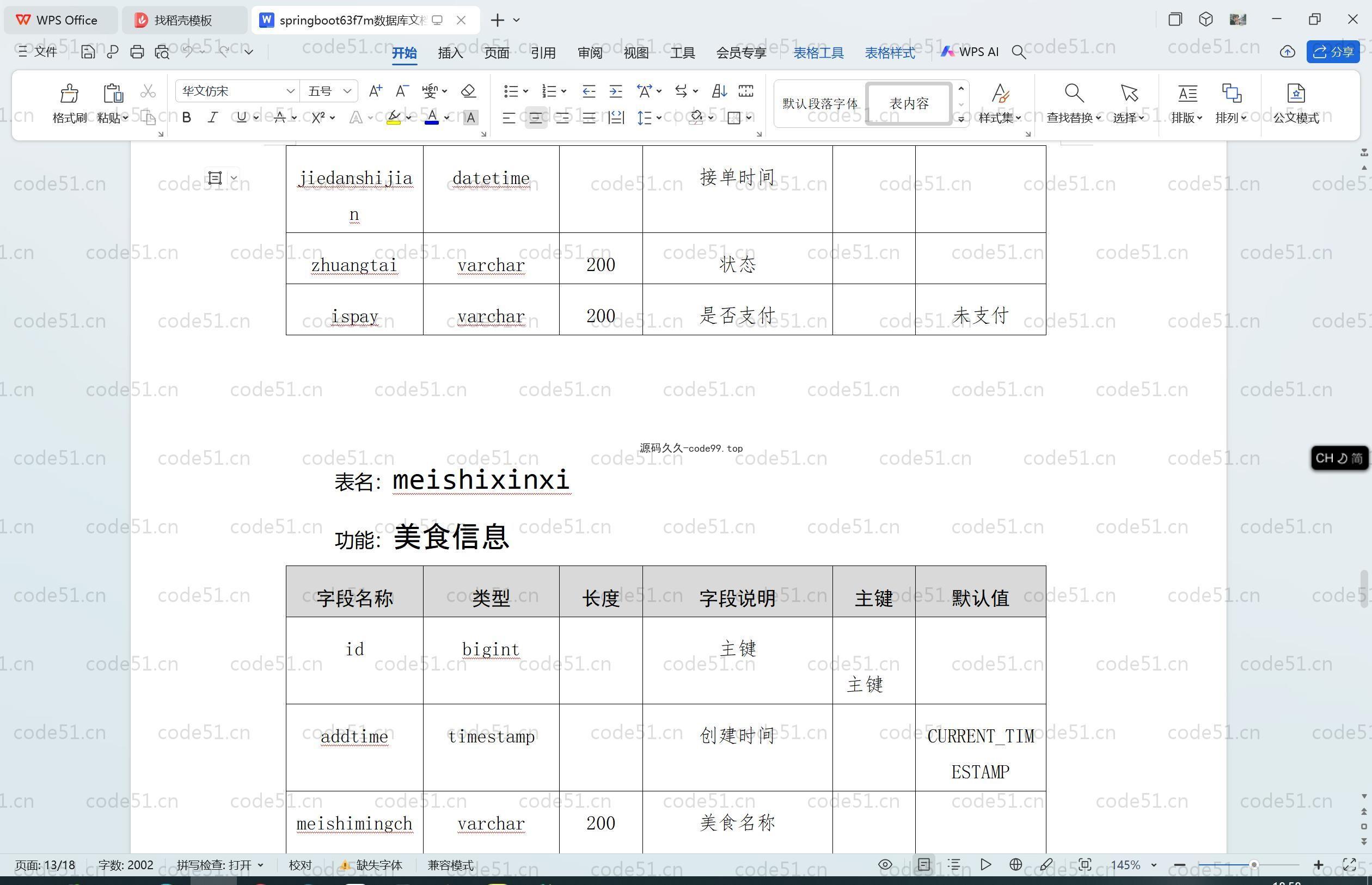Open the Review (审阅) ribbon tab
Viewport: 1372px width, 885px height.
590,52
